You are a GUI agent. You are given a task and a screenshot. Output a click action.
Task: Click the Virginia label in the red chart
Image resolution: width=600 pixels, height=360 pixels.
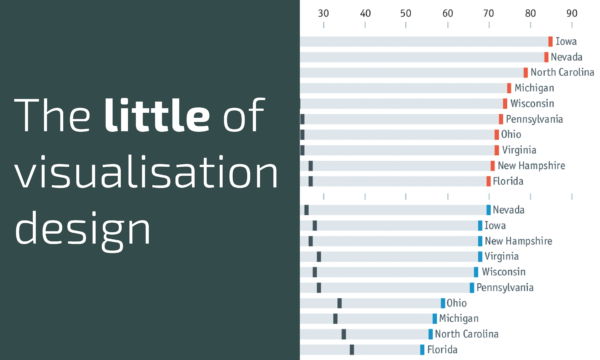[x=519, y=150]
